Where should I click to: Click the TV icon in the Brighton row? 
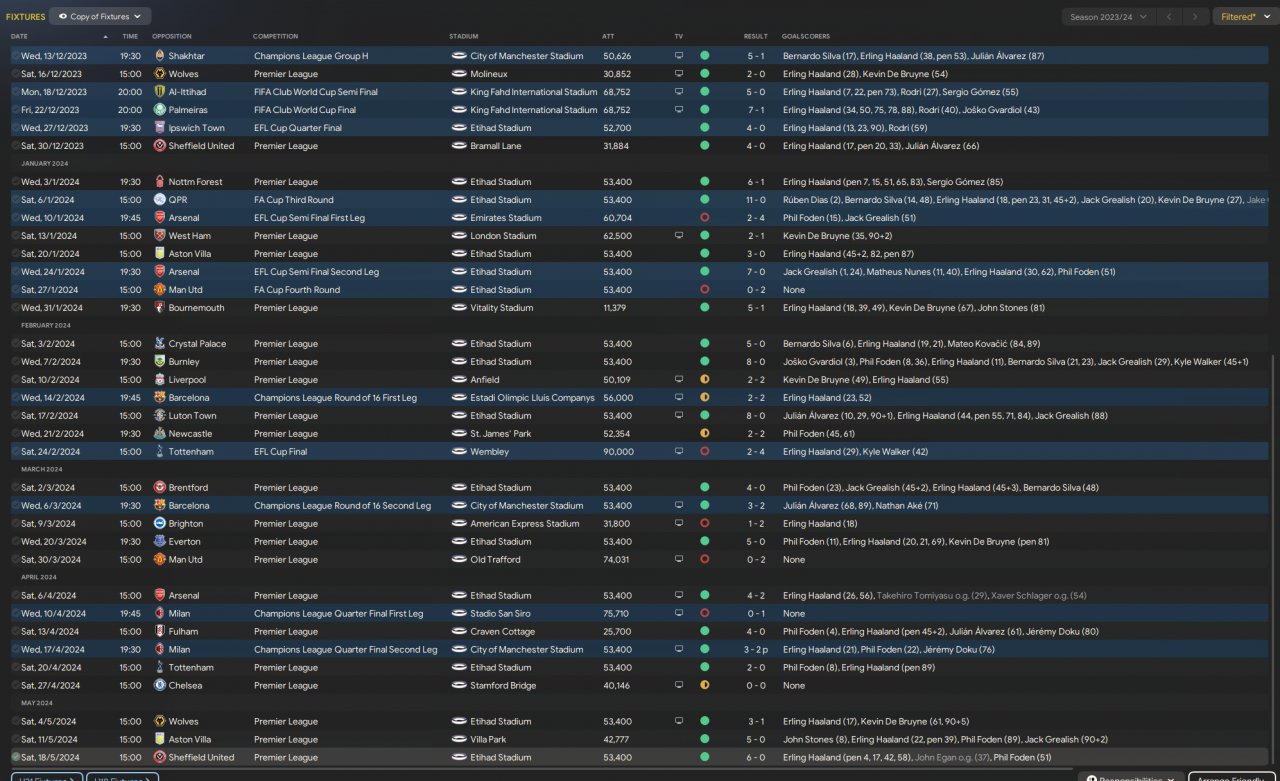click(679, 524)
